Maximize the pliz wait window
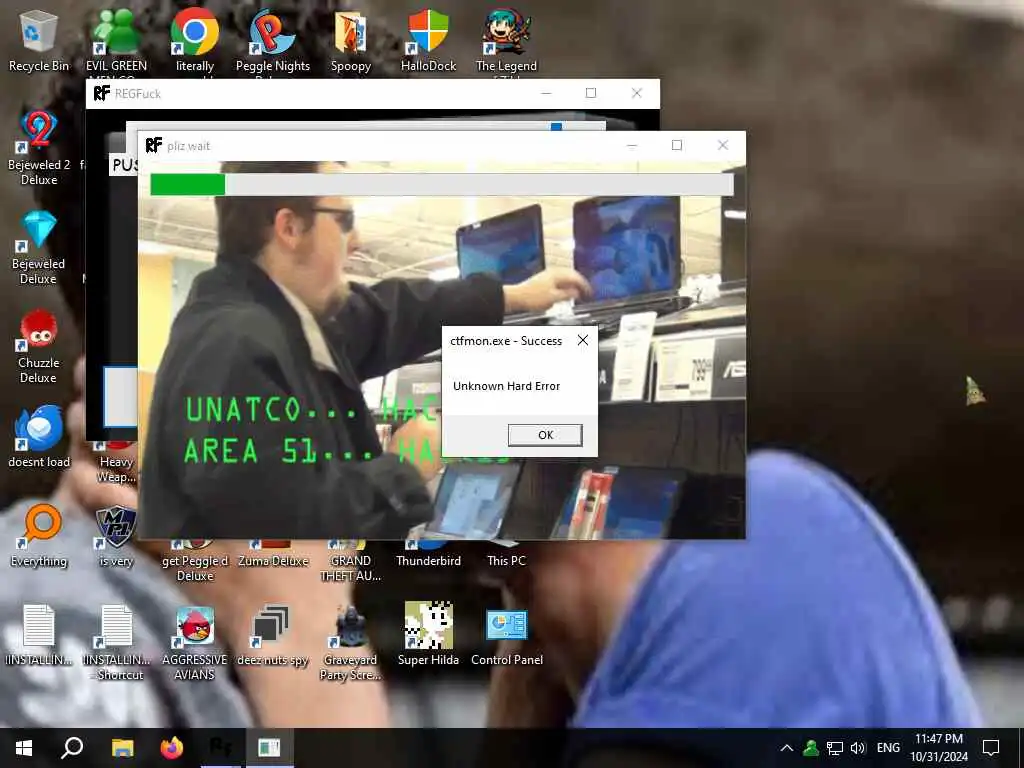Viewport: 1024px width, 768px height. click(x=677, y=146)
